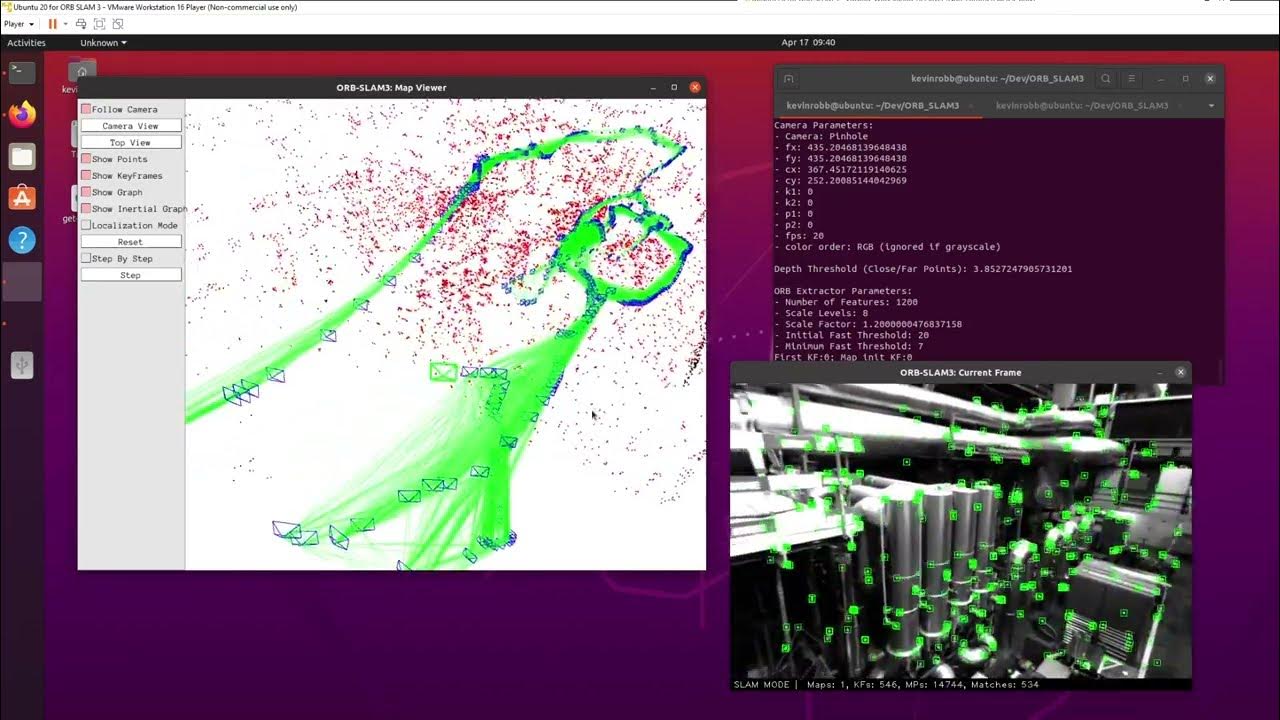
Task: Click the Home folder icon on the desktop
Action: click(x=82, y=72)
